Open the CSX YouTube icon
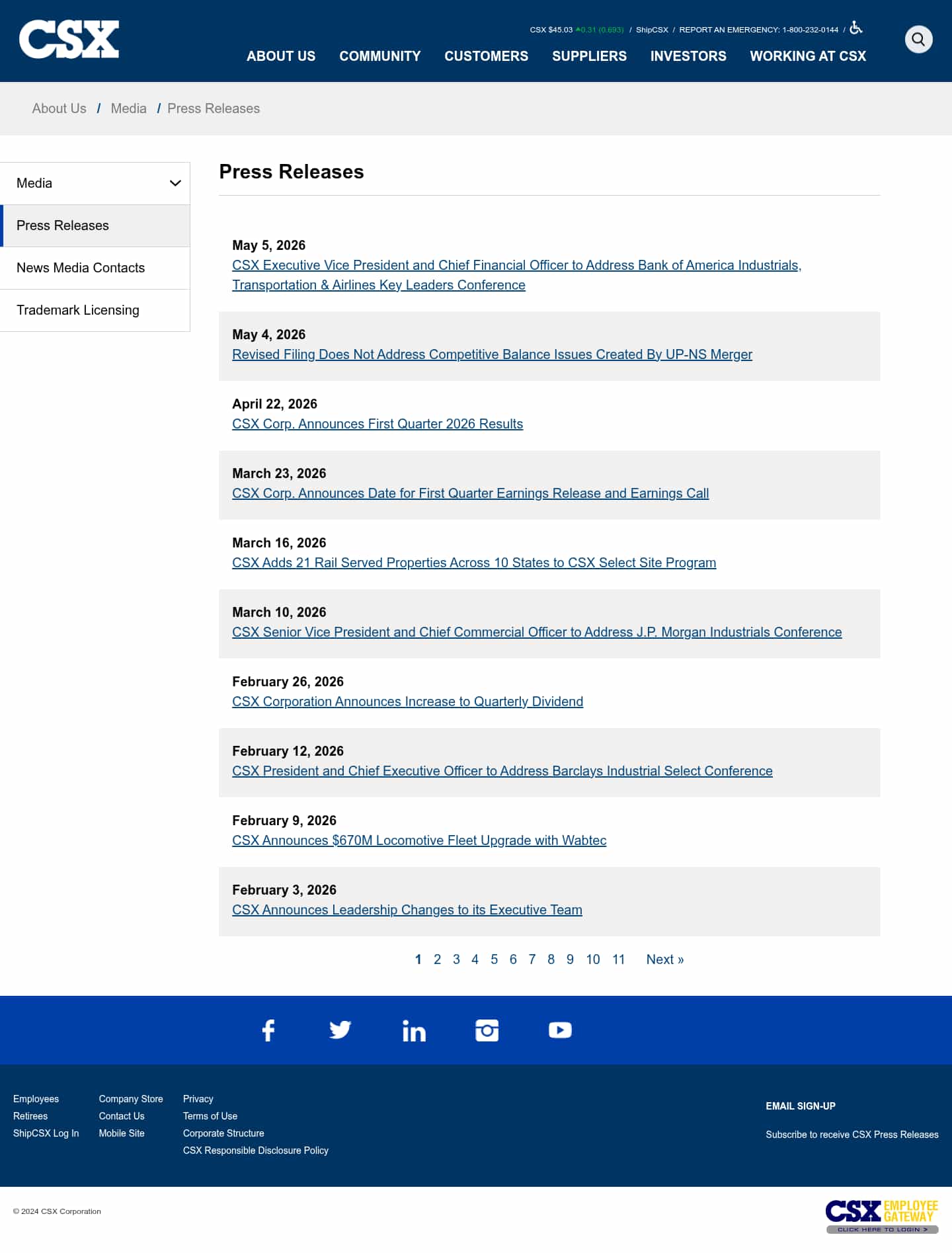 pyautogui.click(x=560, y=1030)
